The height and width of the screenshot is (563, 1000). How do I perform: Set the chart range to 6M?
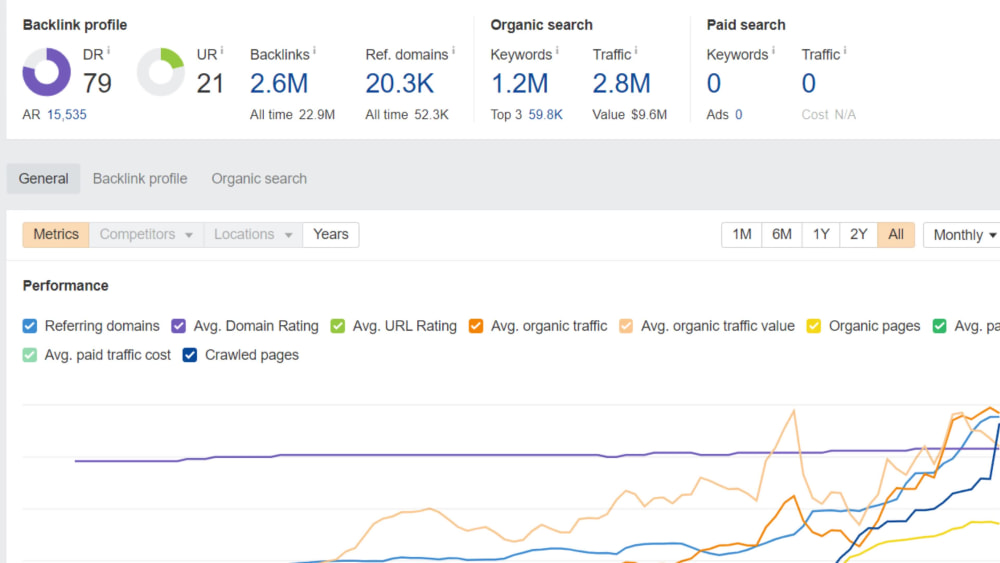click(782, 235)
